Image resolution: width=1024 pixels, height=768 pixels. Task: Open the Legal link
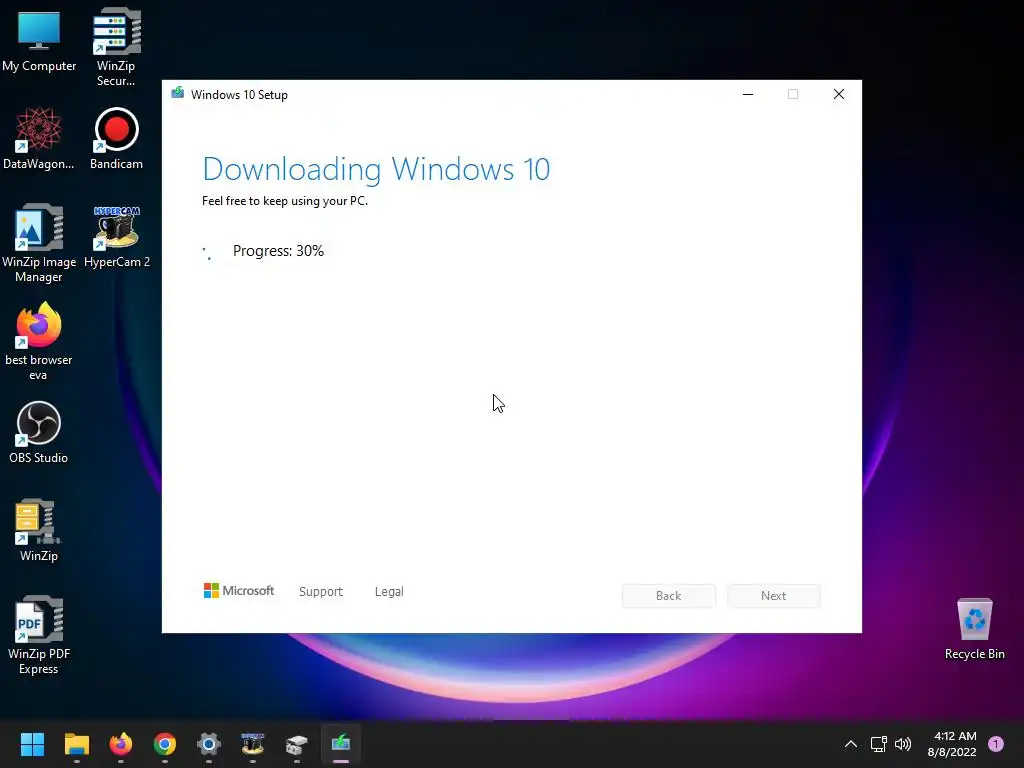click(x=389, y=592)
